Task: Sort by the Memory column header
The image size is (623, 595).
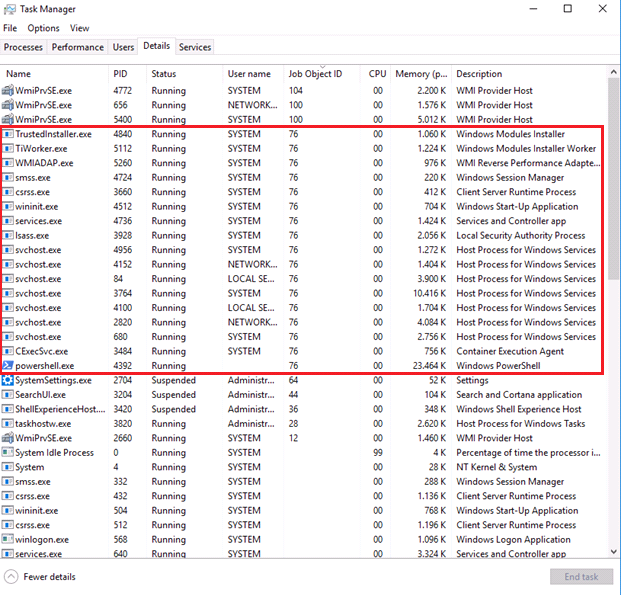Action: click(421, 74)
